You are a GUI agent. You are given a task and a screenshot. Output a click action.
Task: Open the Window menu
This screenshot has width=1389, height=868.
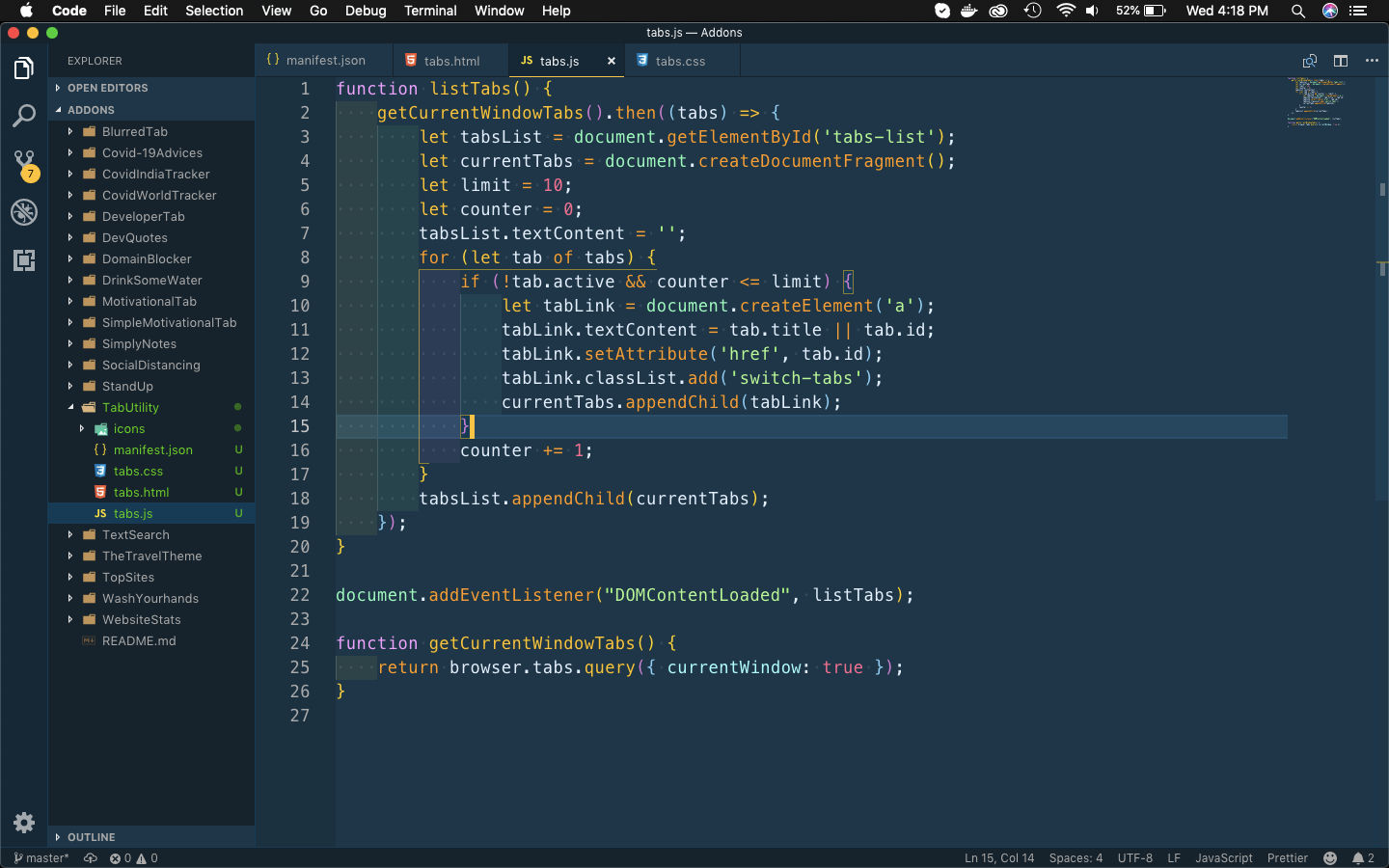(499, 11)
